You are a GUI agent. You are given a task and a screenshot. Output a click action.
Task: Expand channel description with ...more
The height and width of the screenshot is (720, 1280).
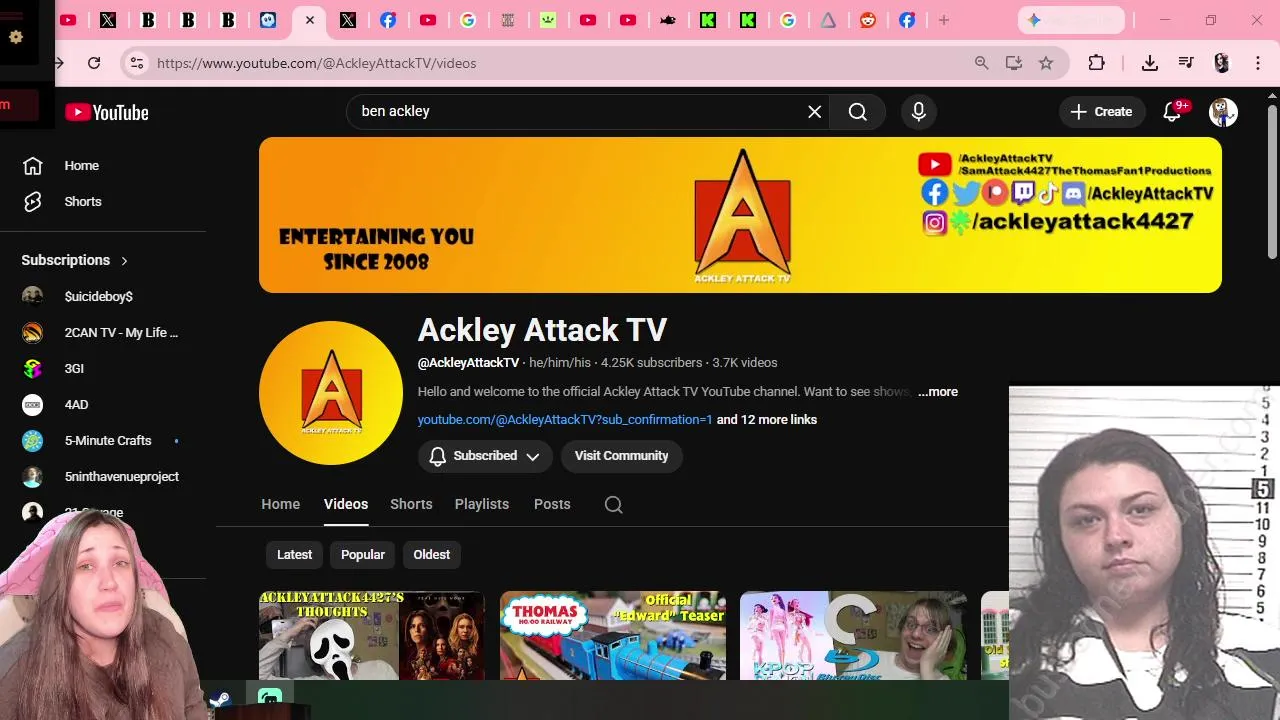(938, 392)
